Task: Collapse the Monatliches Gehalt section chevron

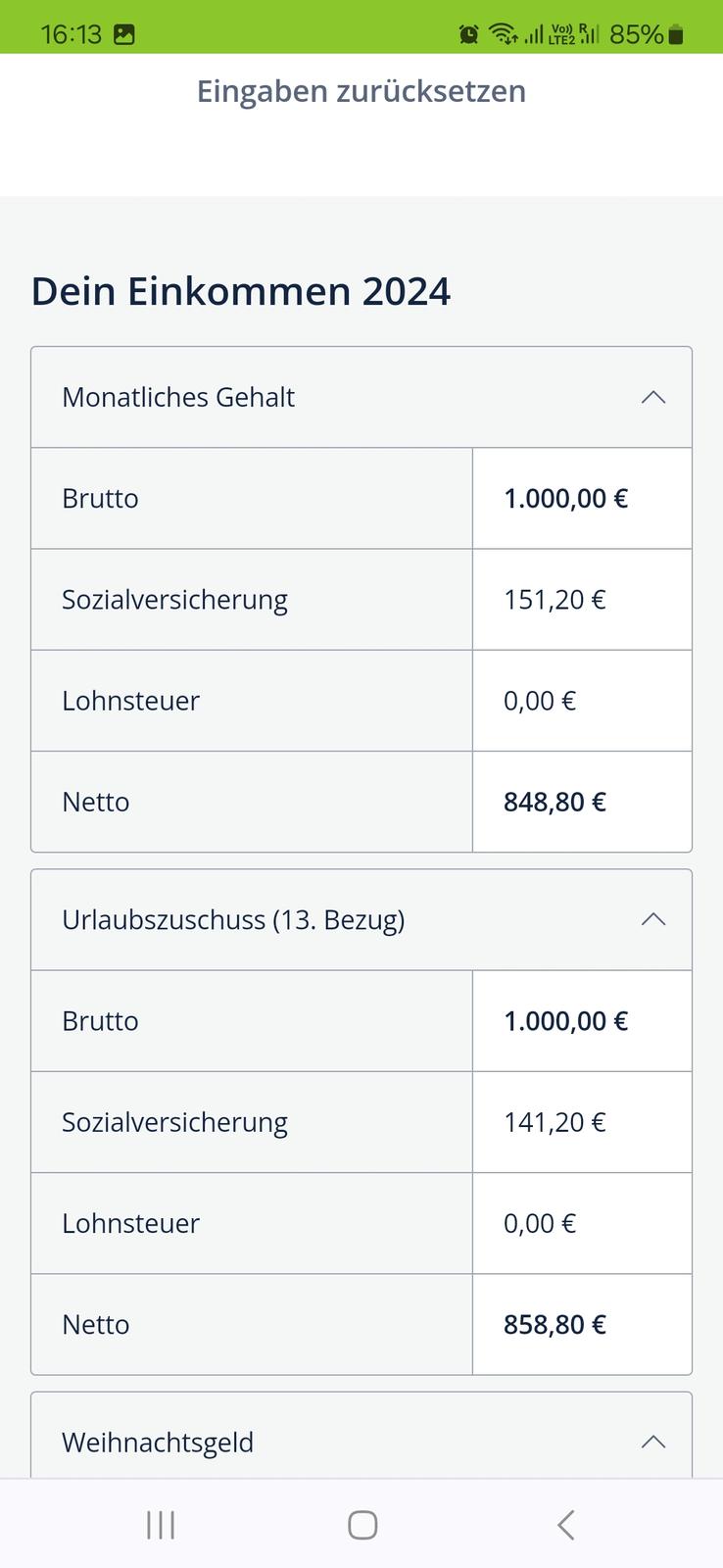Action: pos(652,397)
